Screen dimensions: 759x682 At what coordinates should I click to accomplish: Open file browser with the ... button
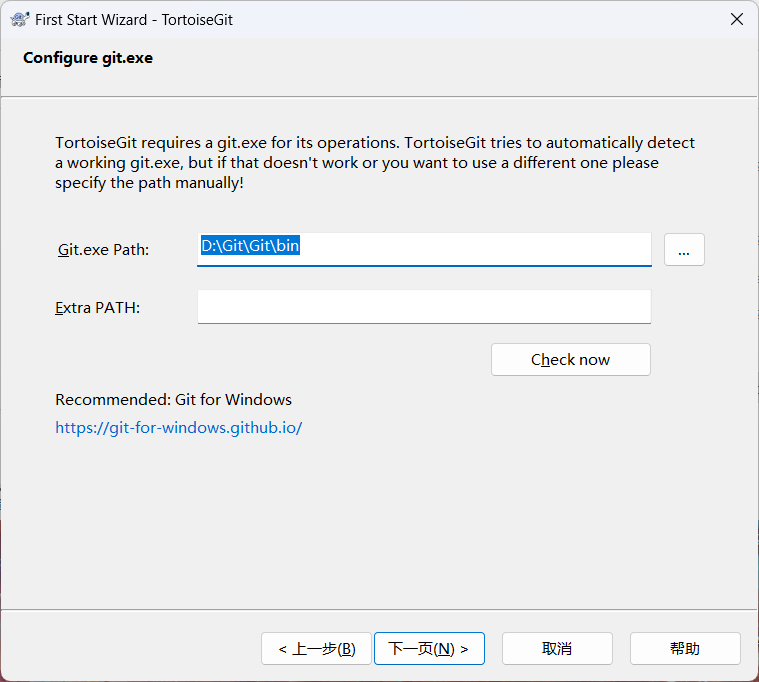pyautogui.click(x=684, y=250)
